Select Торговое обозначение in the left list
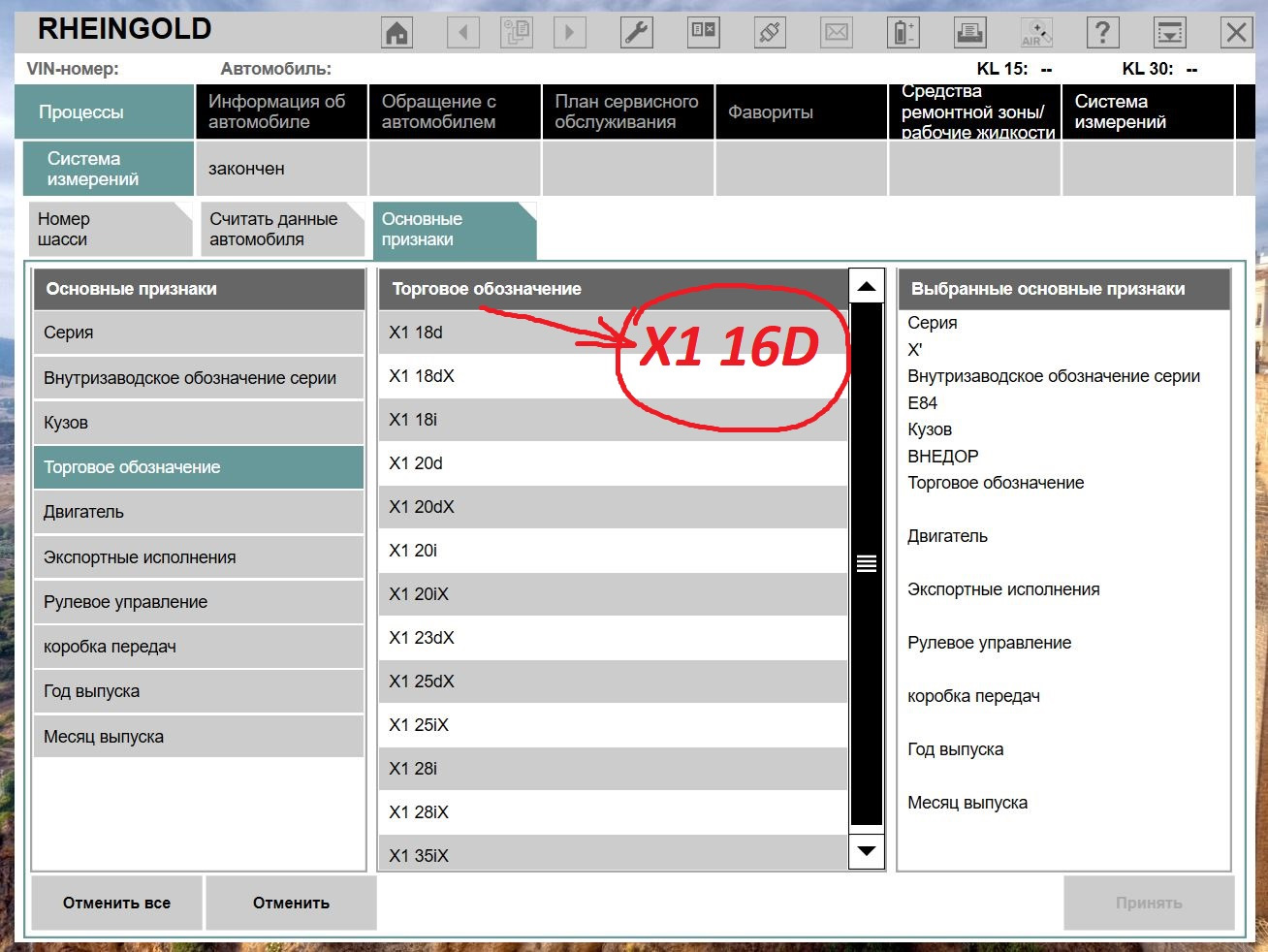Viewport: 1268px width, 952px height. (199, 467)
